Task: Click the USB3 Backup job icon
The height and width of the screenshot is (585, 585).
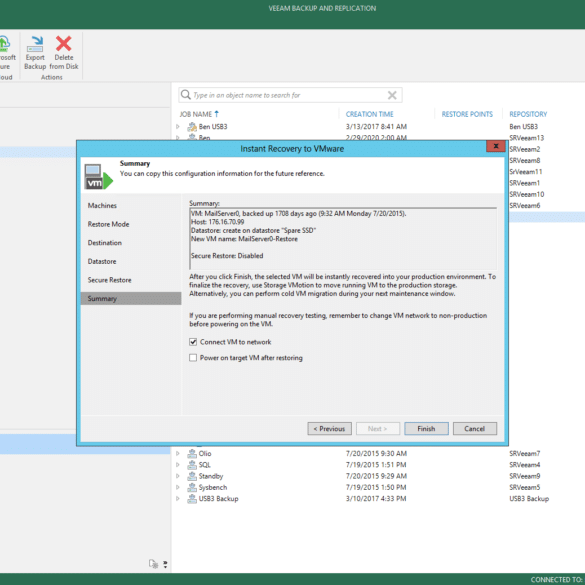Action: (x=192, y=499)
